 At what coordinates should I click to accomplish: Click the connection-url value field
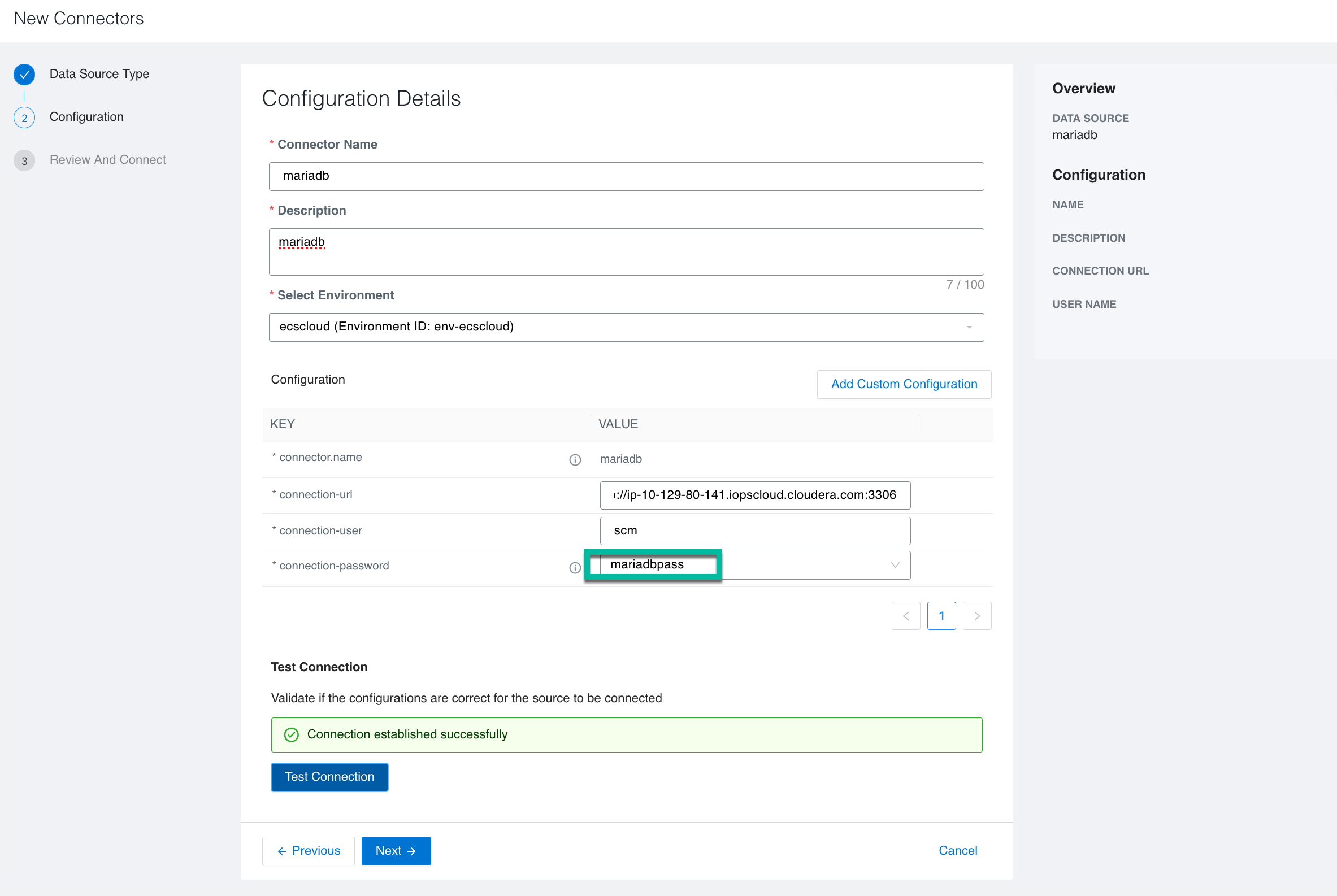tap(754, 495)
